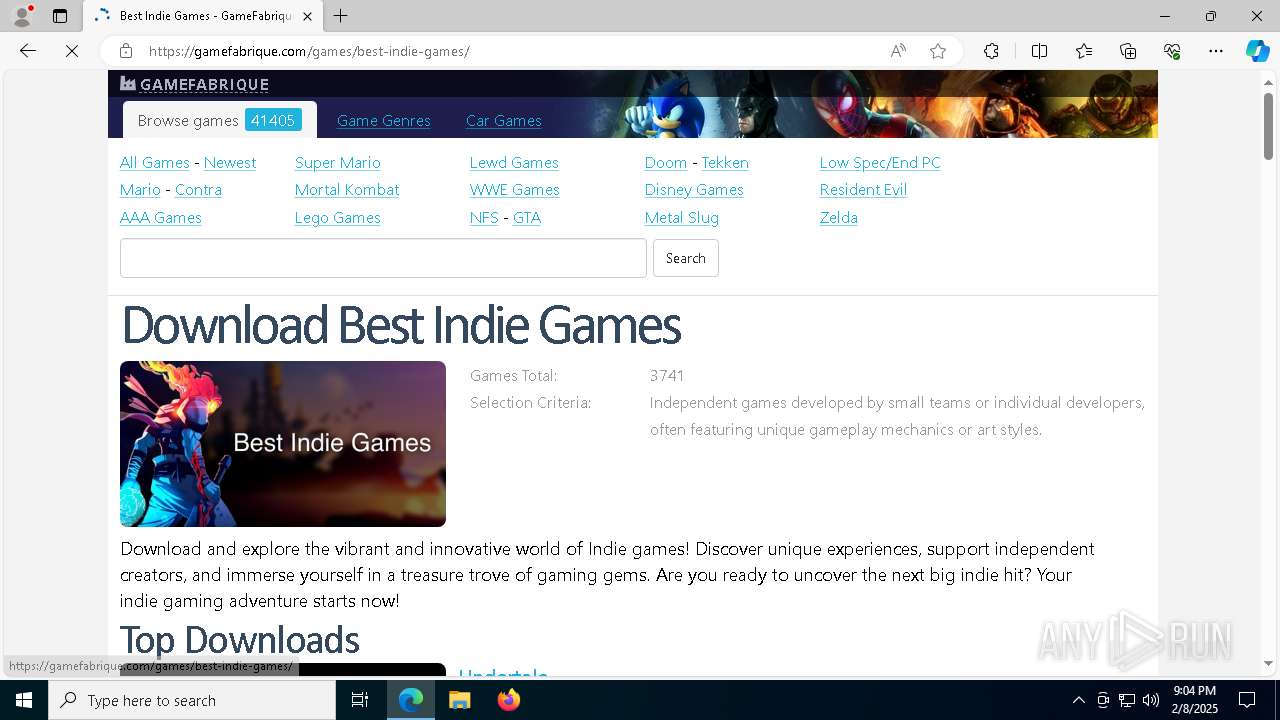Open Windows Start menu
The height and width of the screenshot is (720, 1280).
(x=24, y=700)
